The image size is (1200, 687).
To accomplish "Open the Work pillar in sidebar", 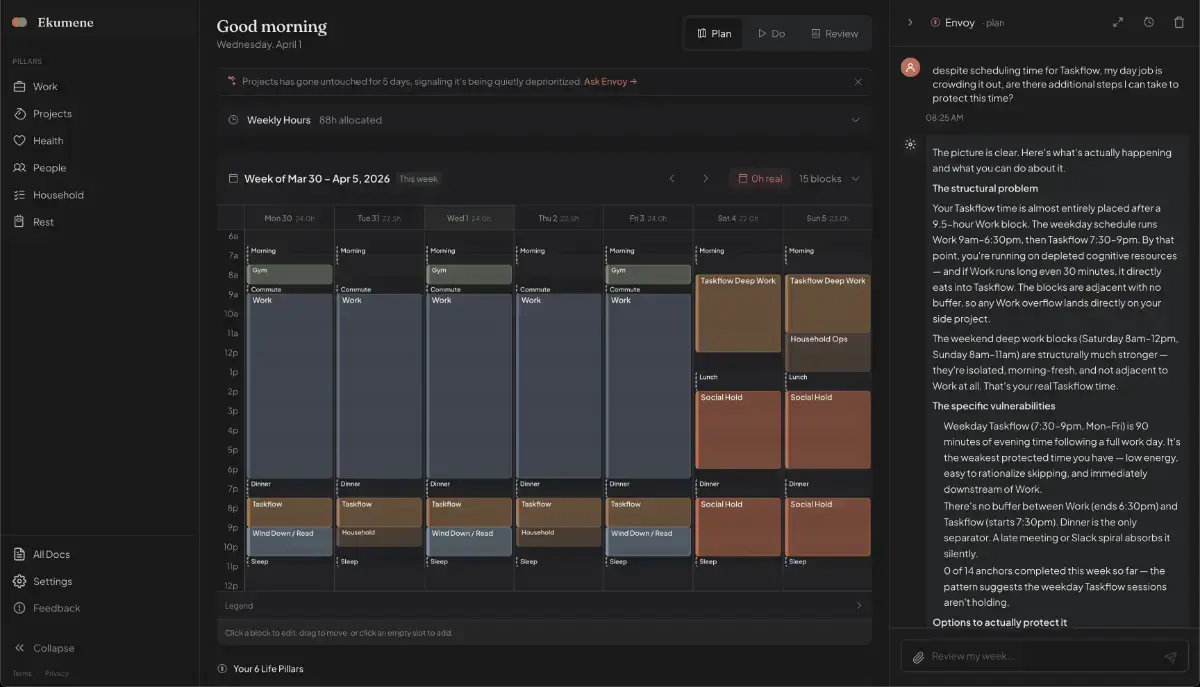I will 45,87.
